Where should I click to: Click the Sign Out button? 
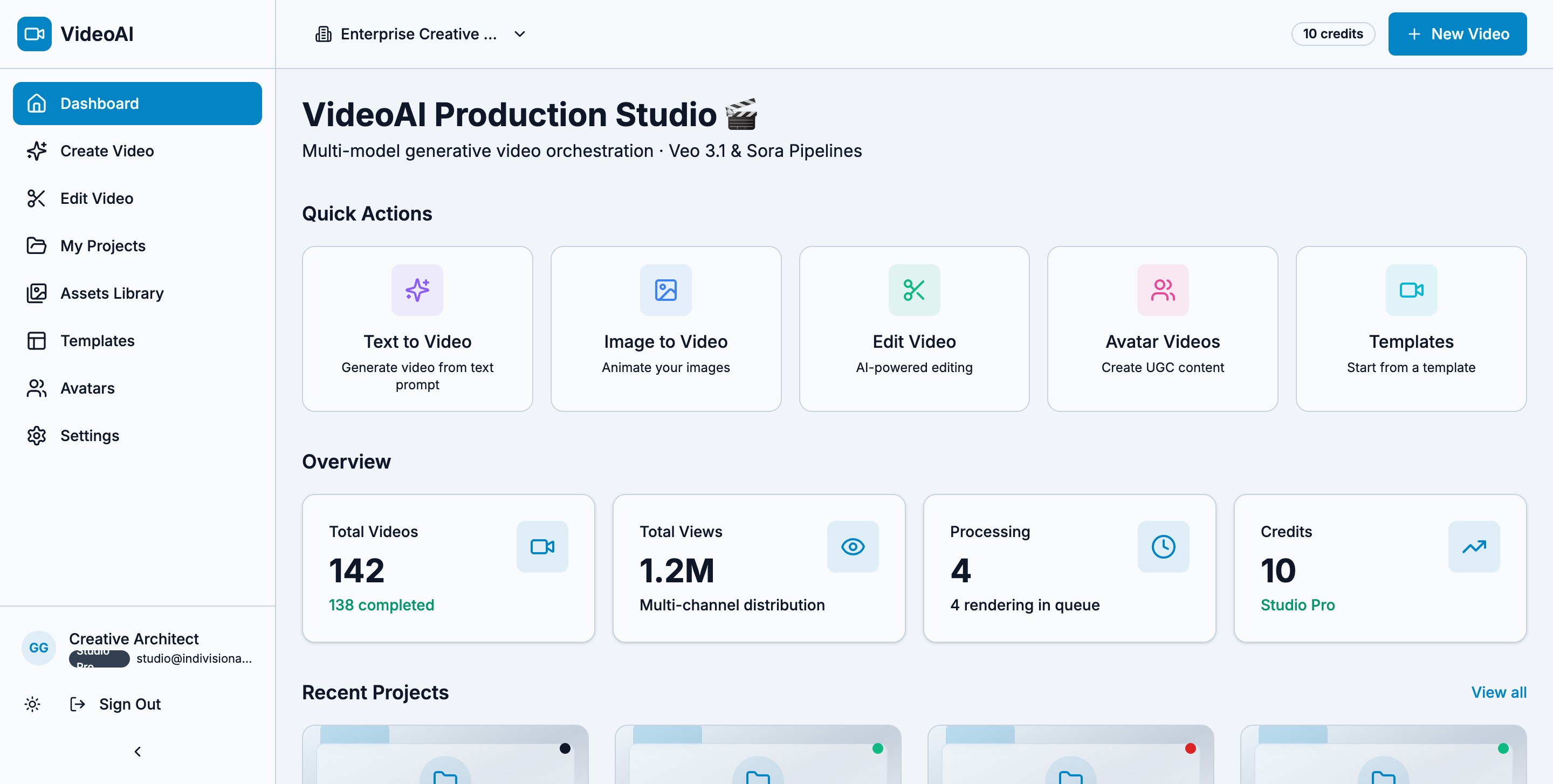pyautogui.click(x=116, y=704)
